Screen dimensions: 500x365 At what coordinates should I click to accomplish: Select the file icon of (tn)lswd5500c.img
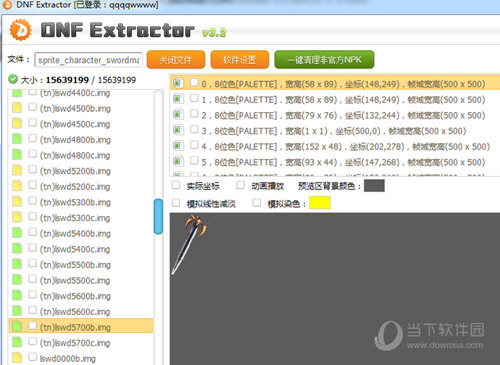tap(17, 280)
